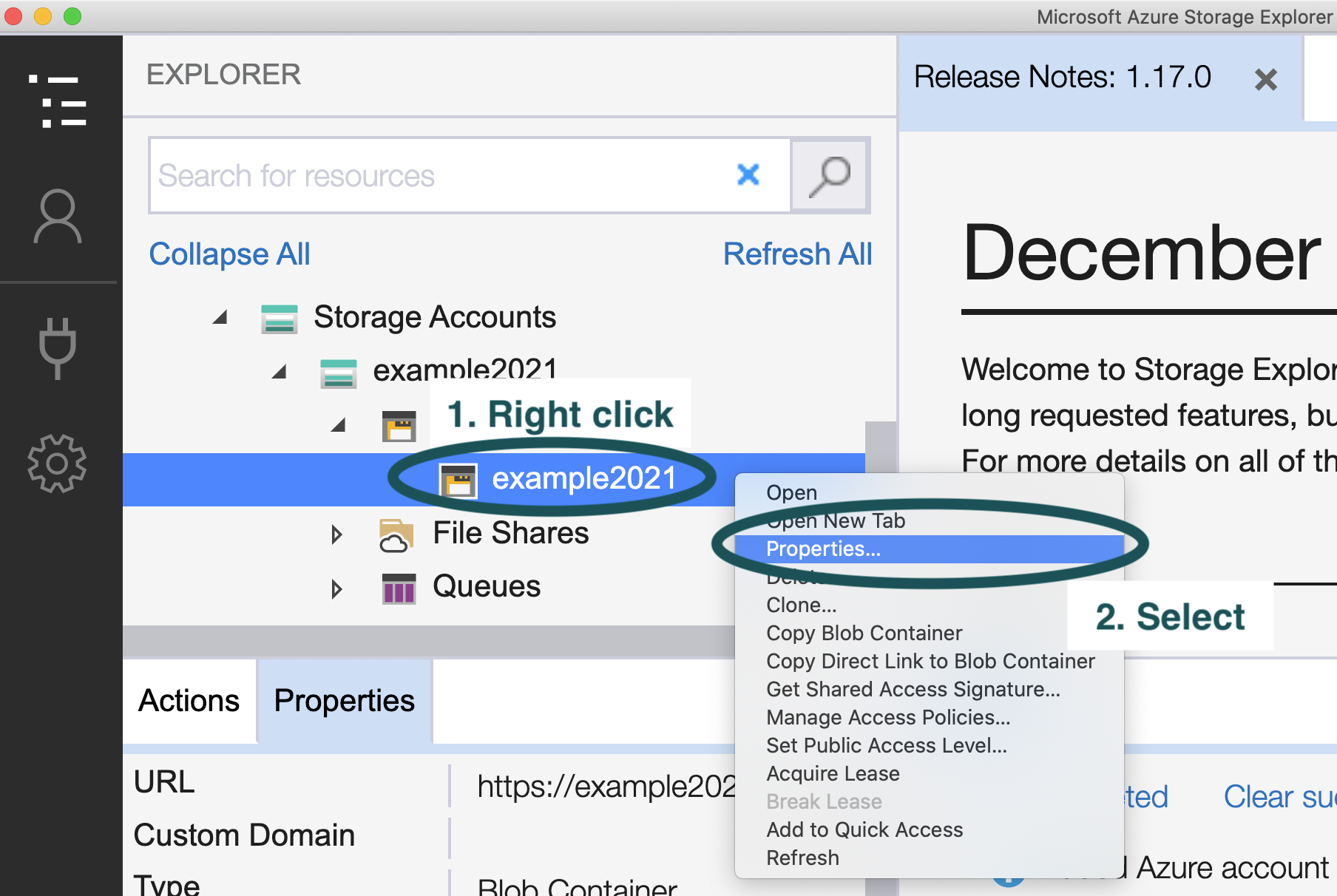Collapse the example2021 storage account
The height and width of the screenshot is (896, 1337).
[x=279, y=372]
